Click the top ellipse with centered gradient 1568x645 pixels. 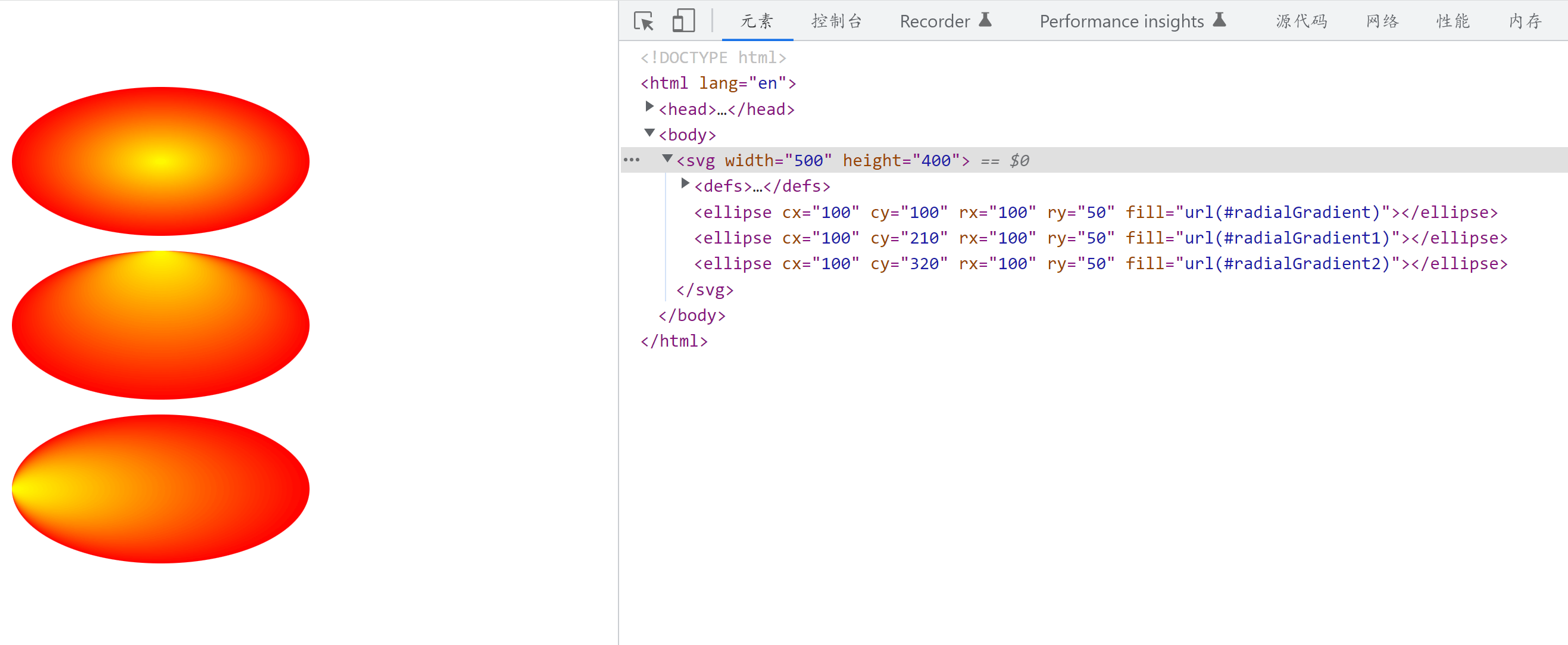click(x=161, y=161)
